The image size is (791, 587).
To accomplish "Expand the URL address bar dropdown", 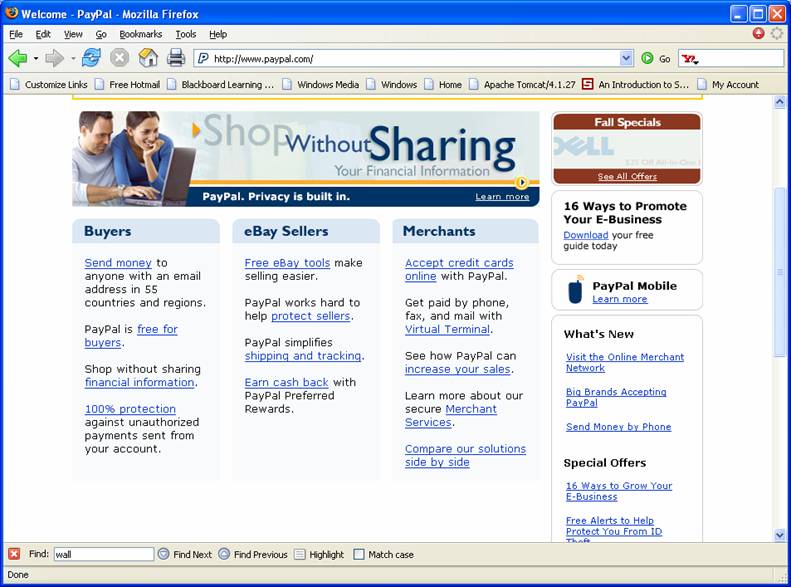I will [x=626, y=58].
